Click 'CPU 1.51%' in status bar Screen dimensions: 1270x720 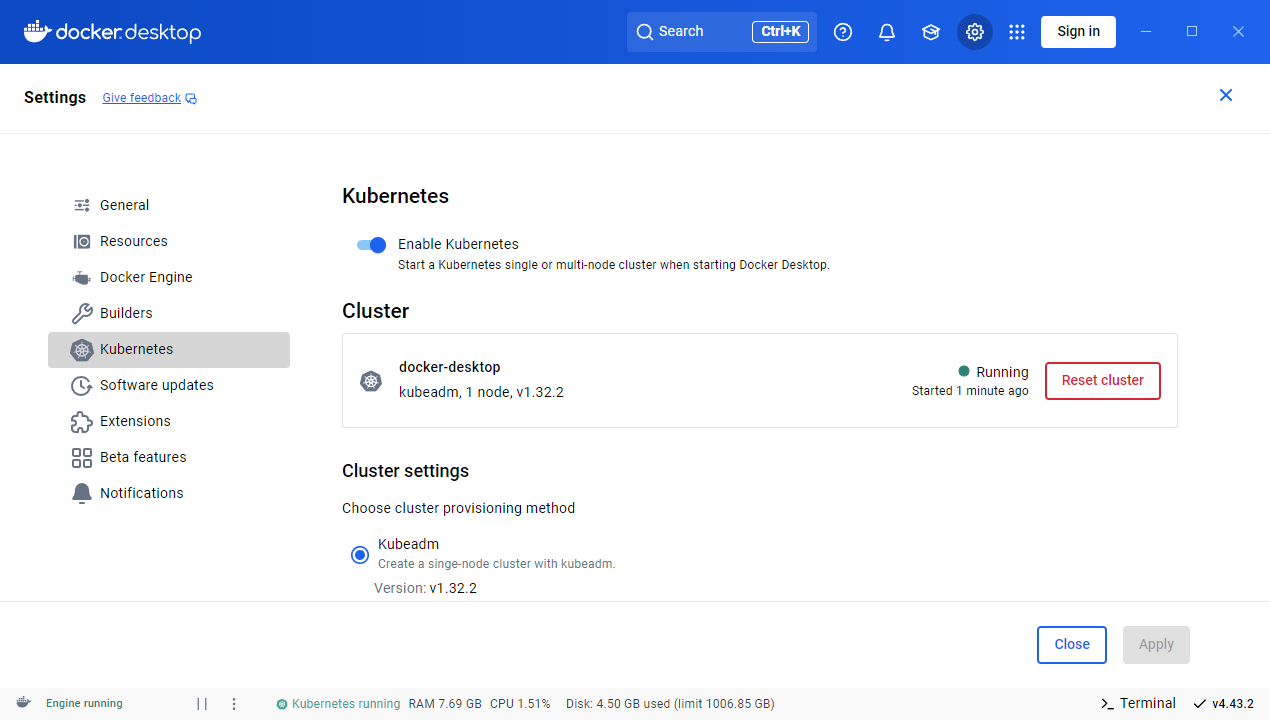click(520, 704)
